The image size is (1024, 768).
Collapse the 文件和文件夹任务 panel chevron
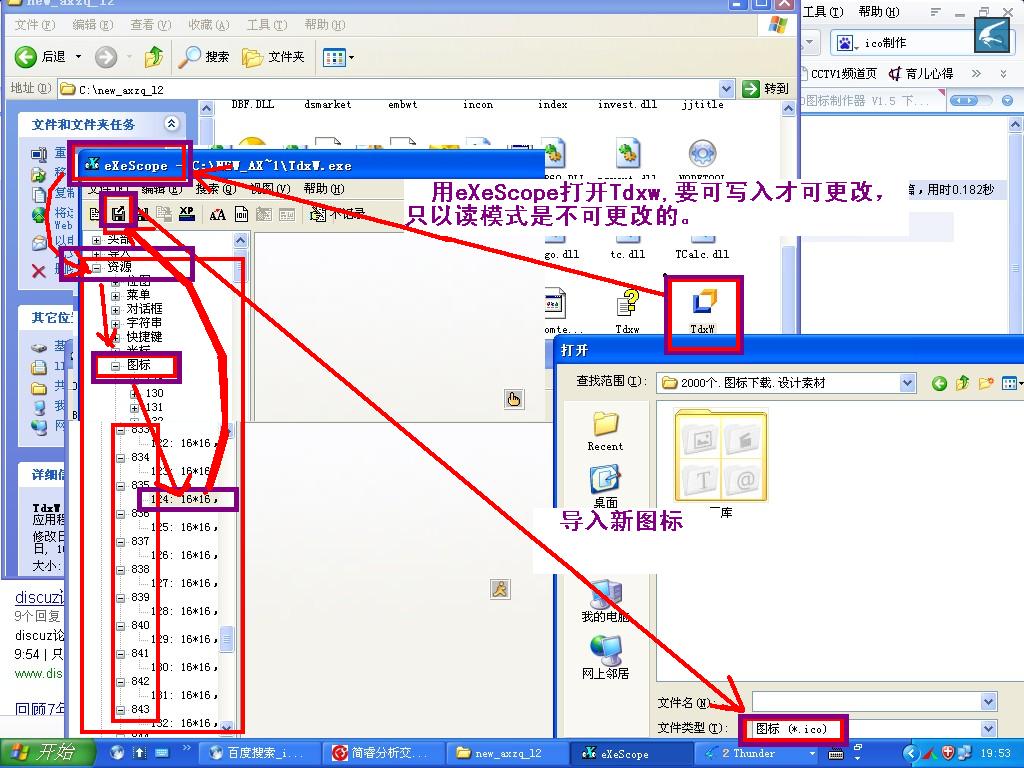[x=171, y=123]
